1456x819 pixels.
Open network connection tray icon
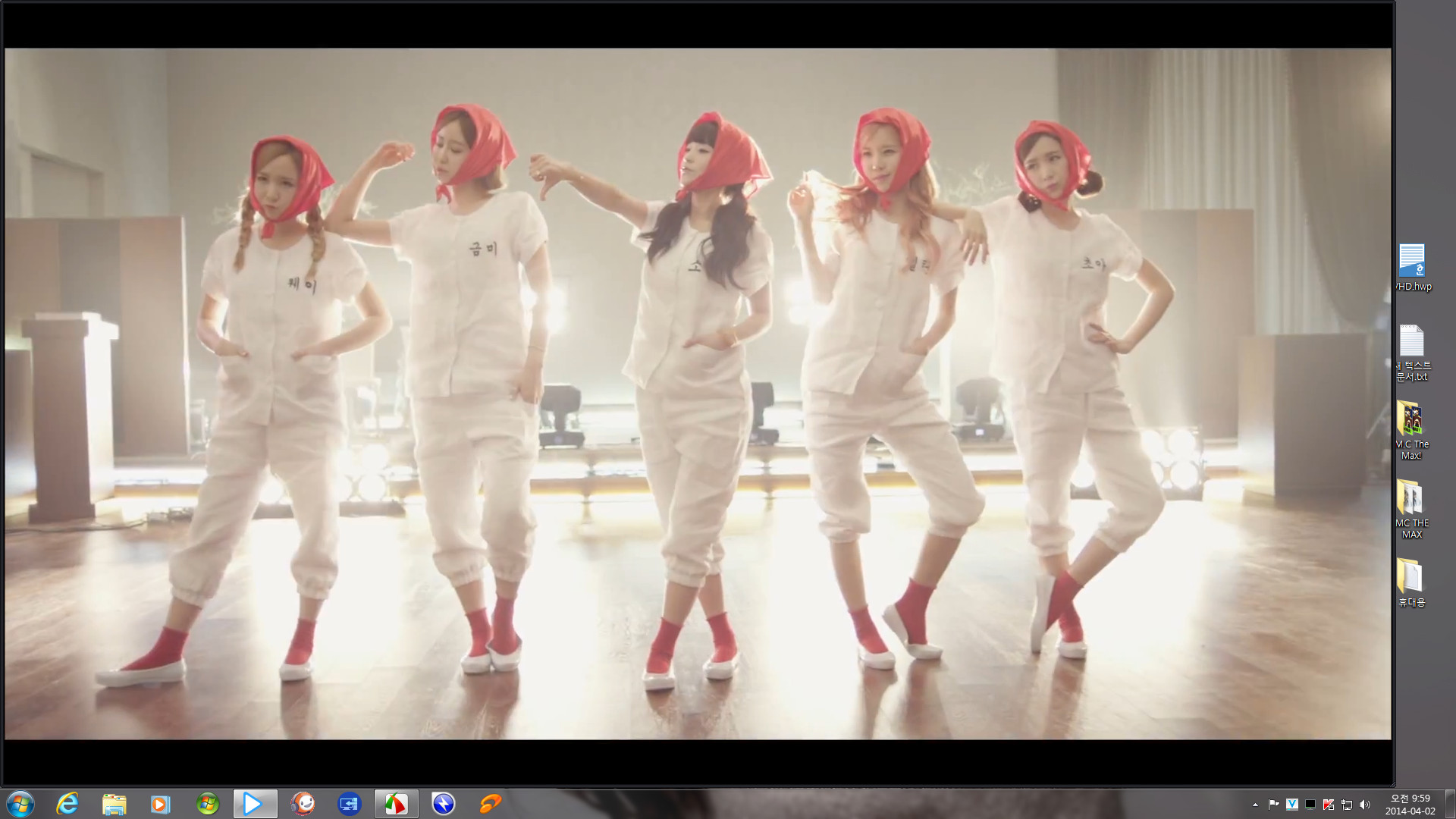coord(1347,805)
